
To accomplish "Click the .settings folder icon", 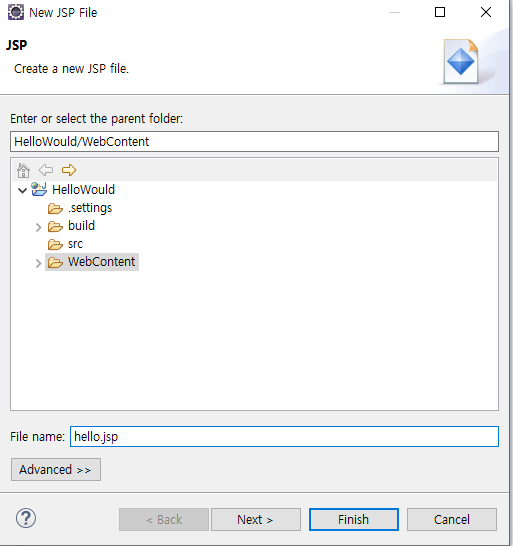I will [x=55, y=208].
